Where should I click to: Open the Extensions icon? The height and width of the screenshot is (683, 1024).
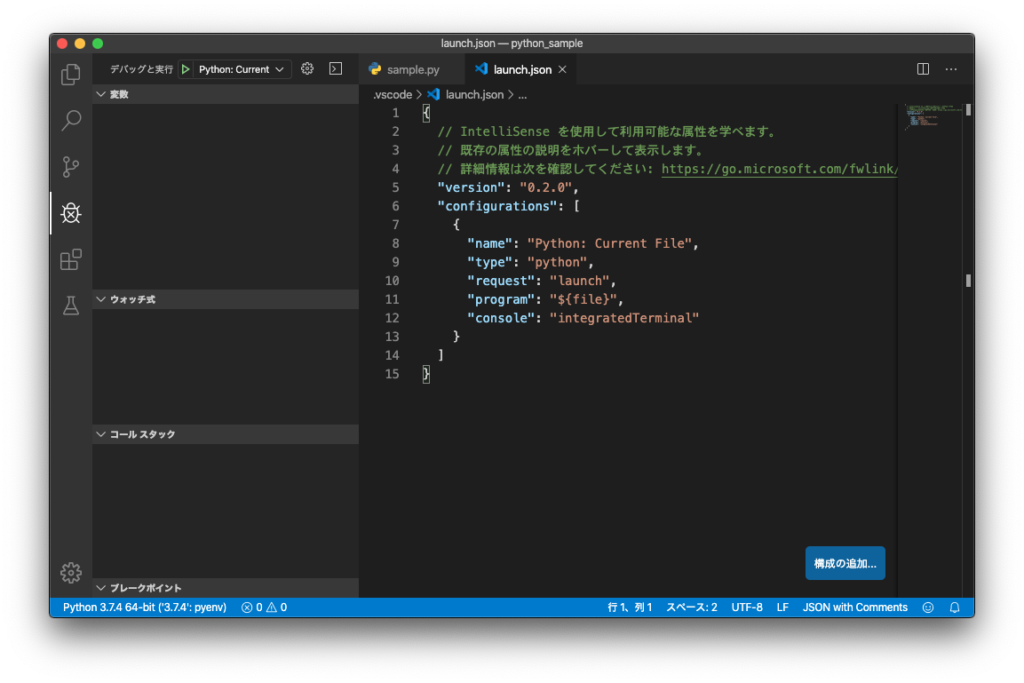pos(70,260)
